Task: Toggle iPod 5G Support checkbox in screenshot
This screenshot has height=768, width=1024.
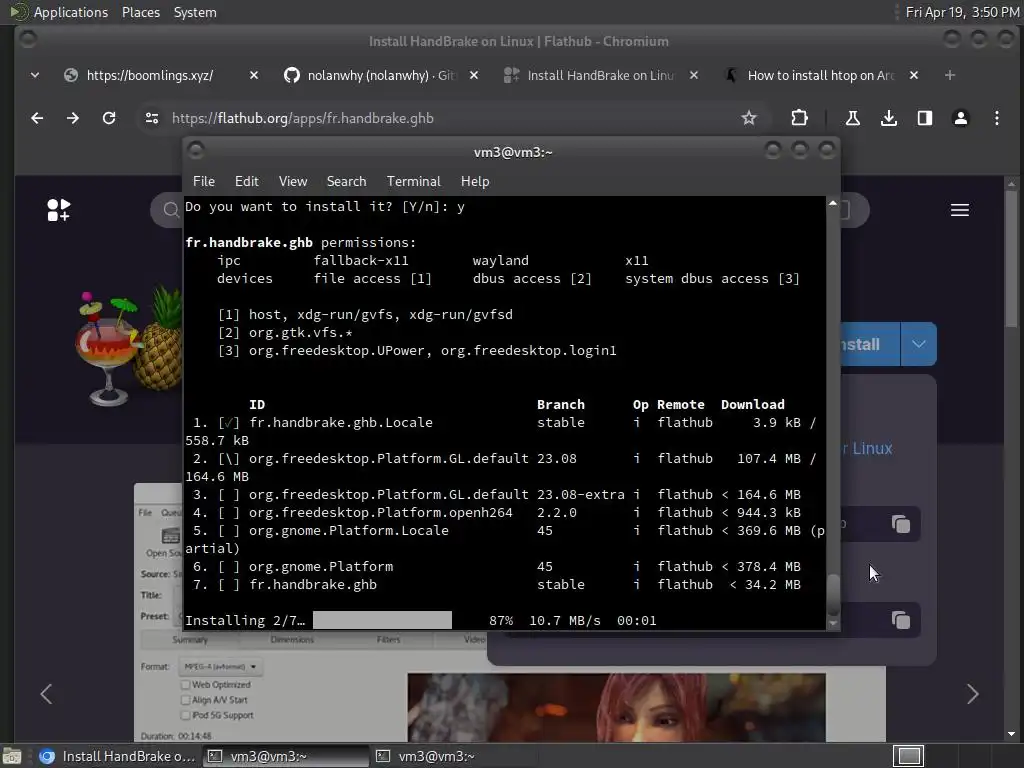Action: point(185,715)
